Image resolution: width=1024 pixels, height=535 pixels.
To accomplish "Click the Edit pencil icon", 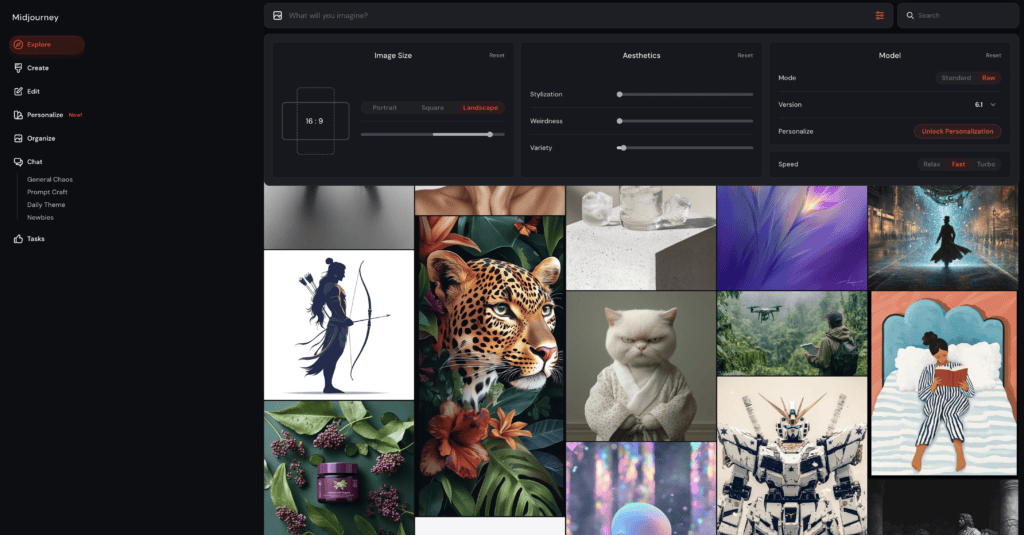I will pos(18,91).
